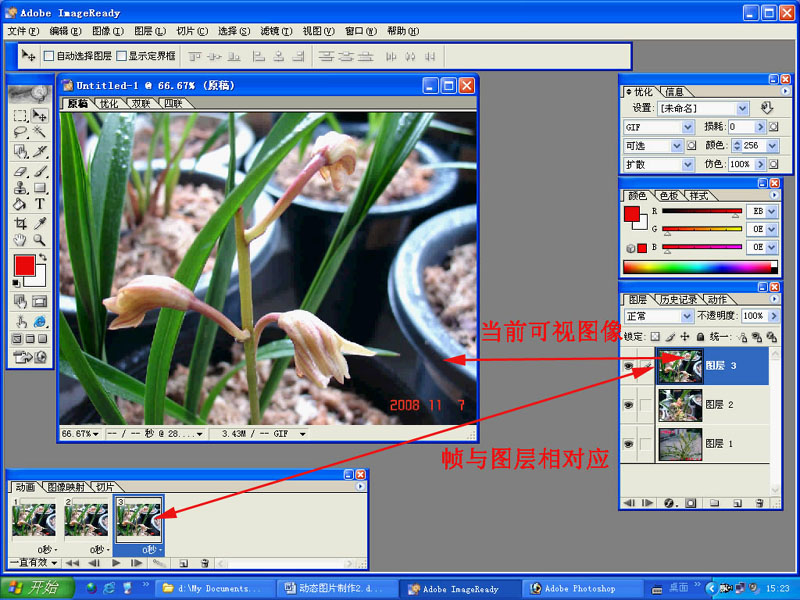Switch to 图像映射 tab
Viewport: 800px width, 600px height.
66,487
